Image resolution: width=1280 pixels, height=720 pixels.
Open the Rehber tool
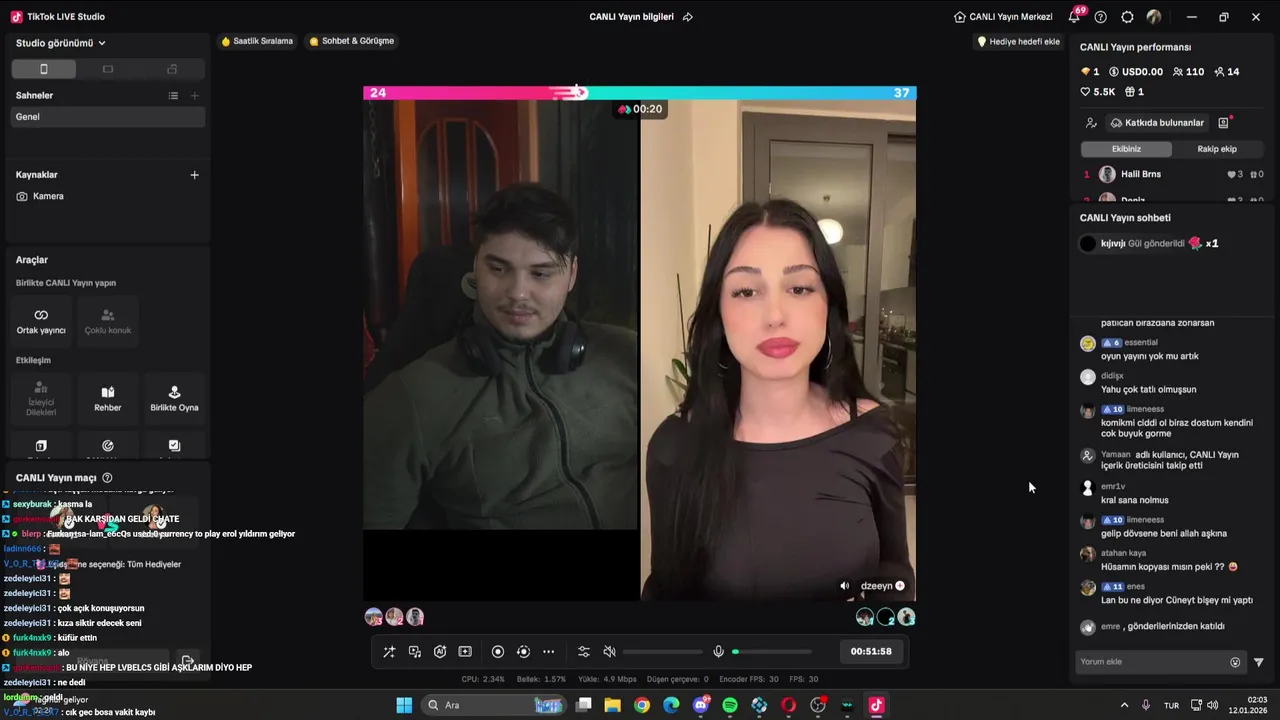[108, 399]
